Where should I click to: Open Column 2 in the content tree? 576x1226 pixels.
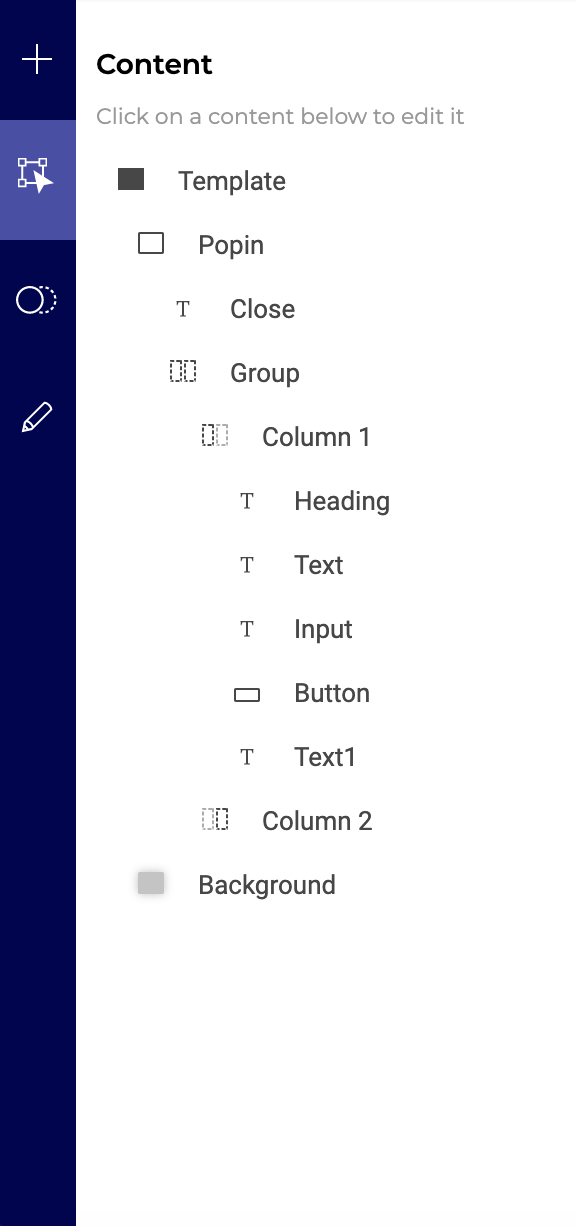tap(317, 821)
